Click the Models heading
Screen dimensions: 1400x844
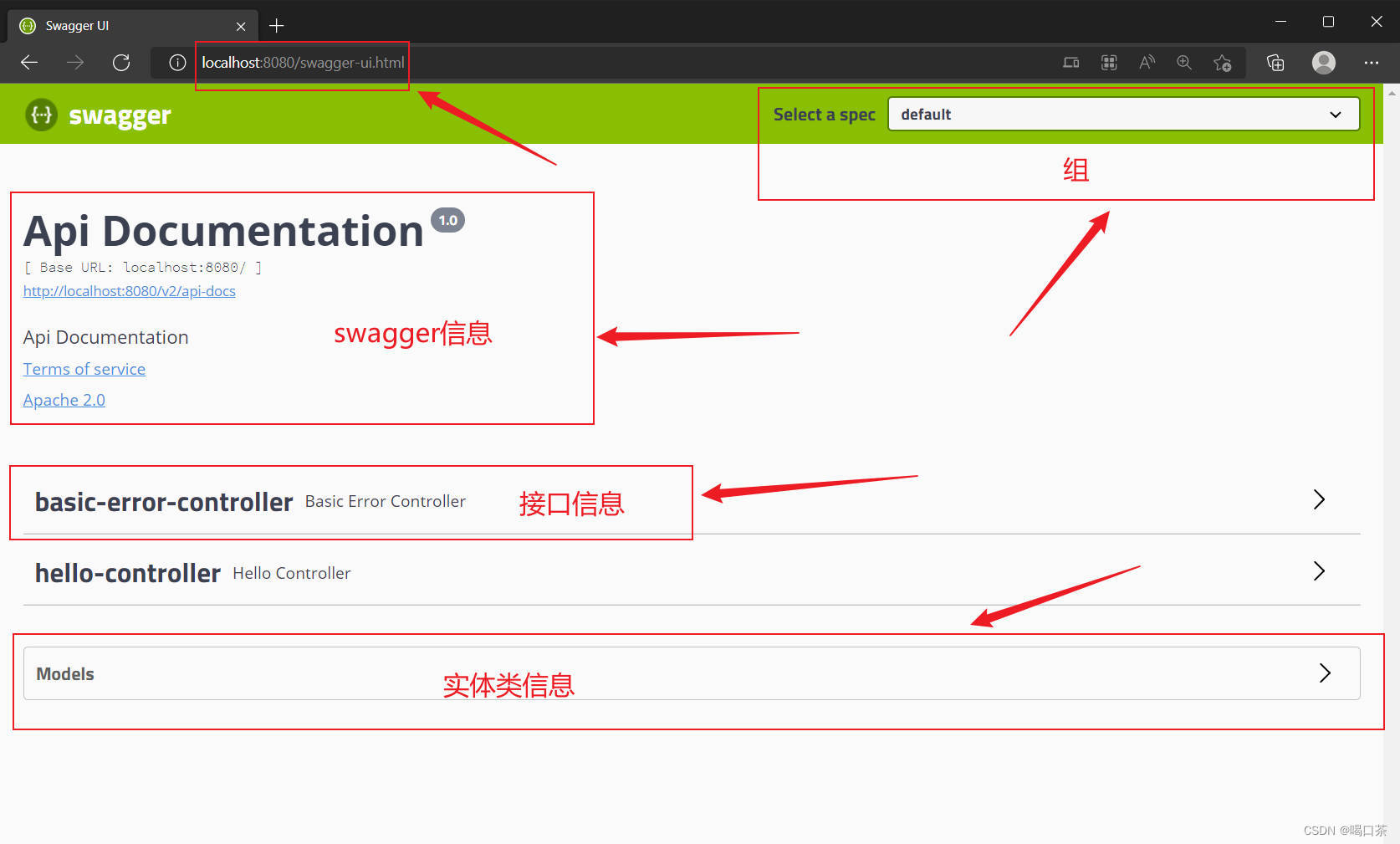[x=65, y=674]
